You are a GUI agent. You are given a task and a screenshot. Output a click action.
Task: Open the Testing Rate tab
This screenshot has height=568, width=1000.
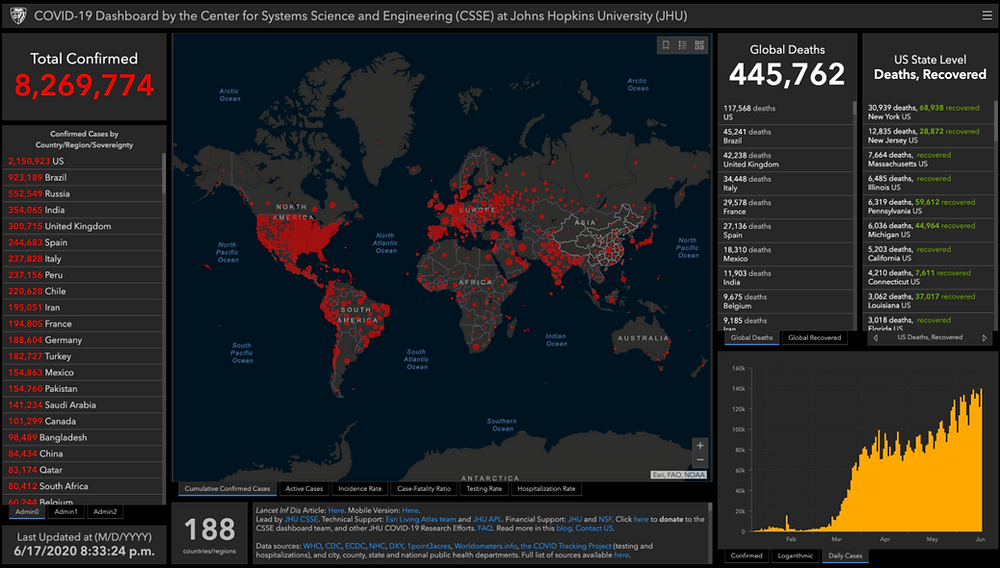coord(484,489)
